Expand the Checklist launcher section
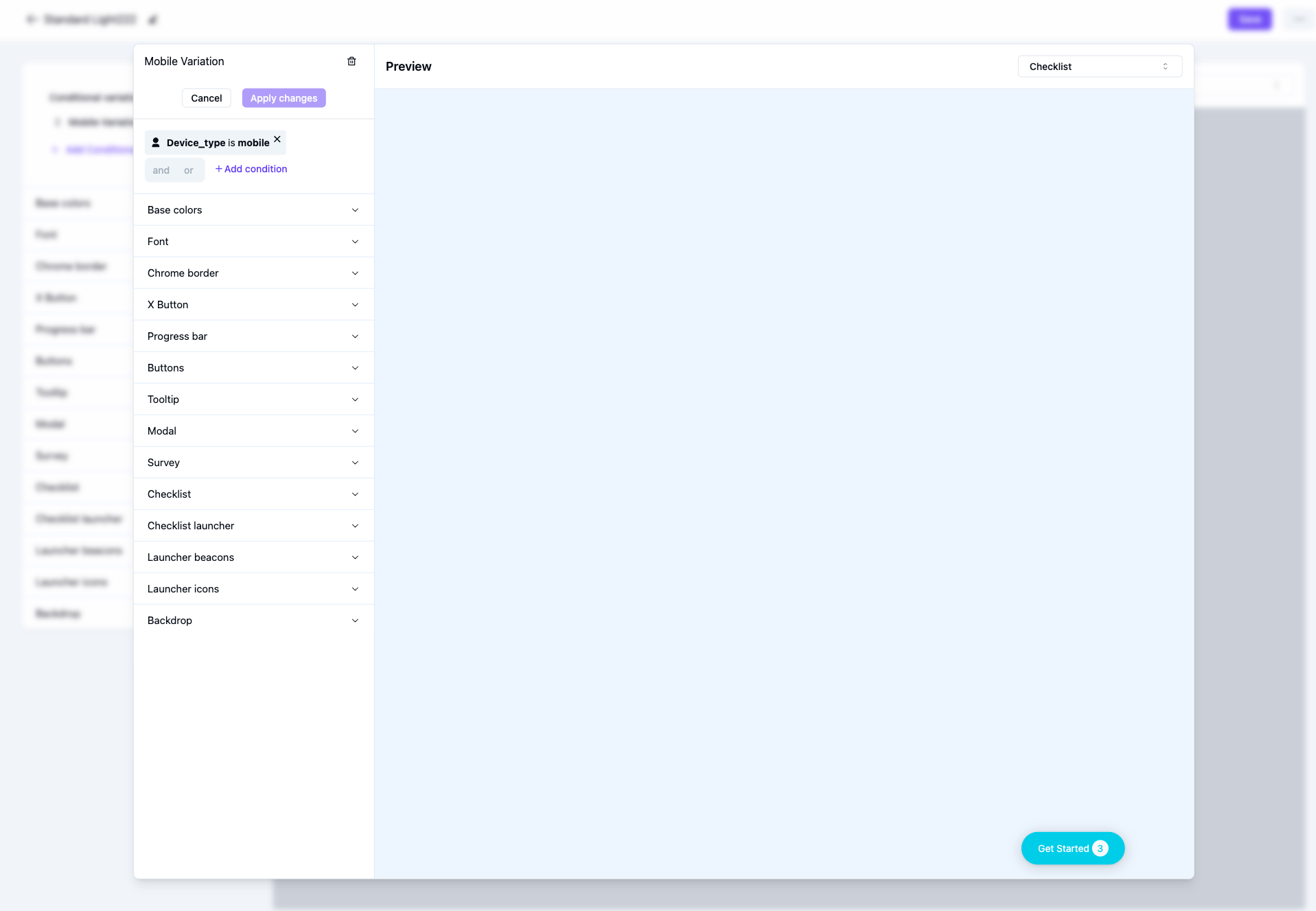Screen dimensions: 1316x911 point(253,526)
